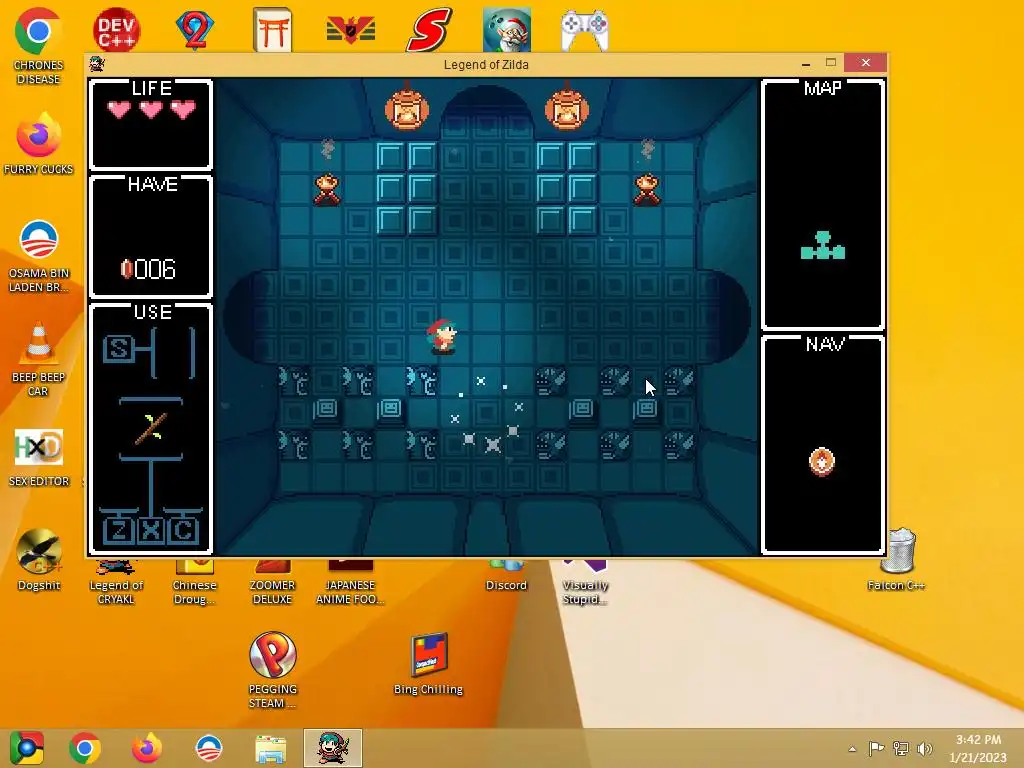Open the torii gate desktop icon
1024x768 pixels.
[272, 29]
